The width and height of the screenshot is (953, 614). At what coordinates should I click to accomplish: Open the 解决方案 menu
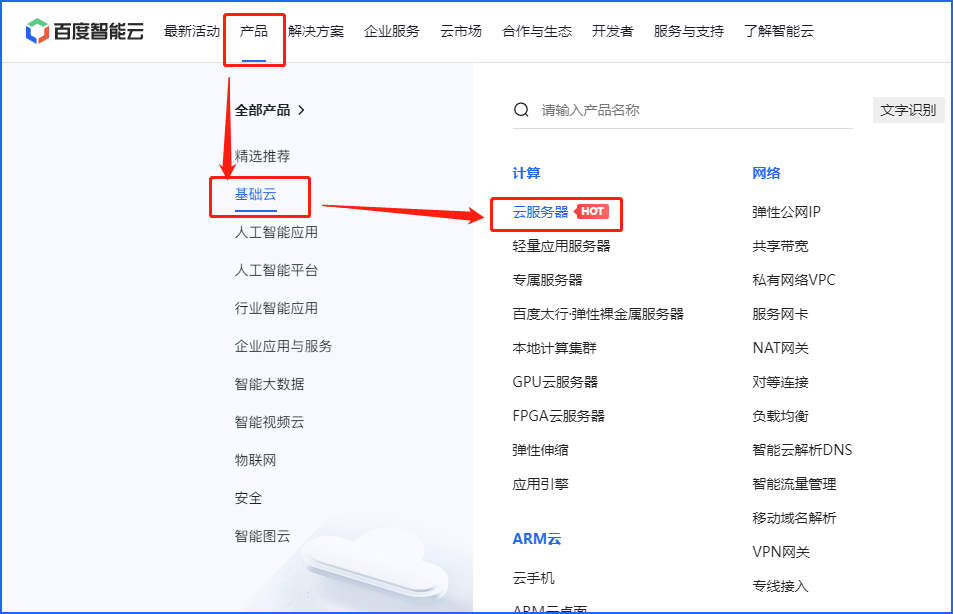pos(316,31)
